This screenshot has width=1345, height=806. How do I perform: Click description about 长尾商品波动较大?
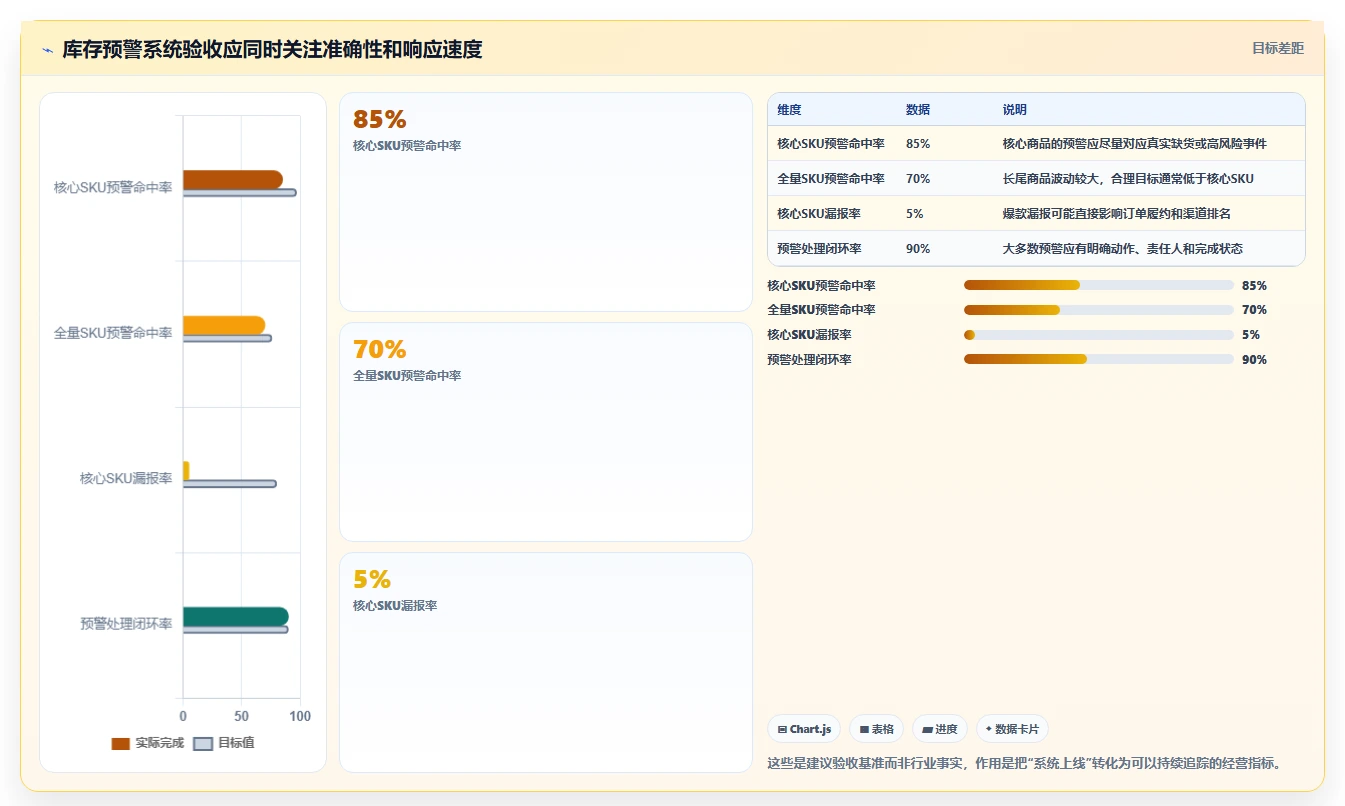[1128, 179]
